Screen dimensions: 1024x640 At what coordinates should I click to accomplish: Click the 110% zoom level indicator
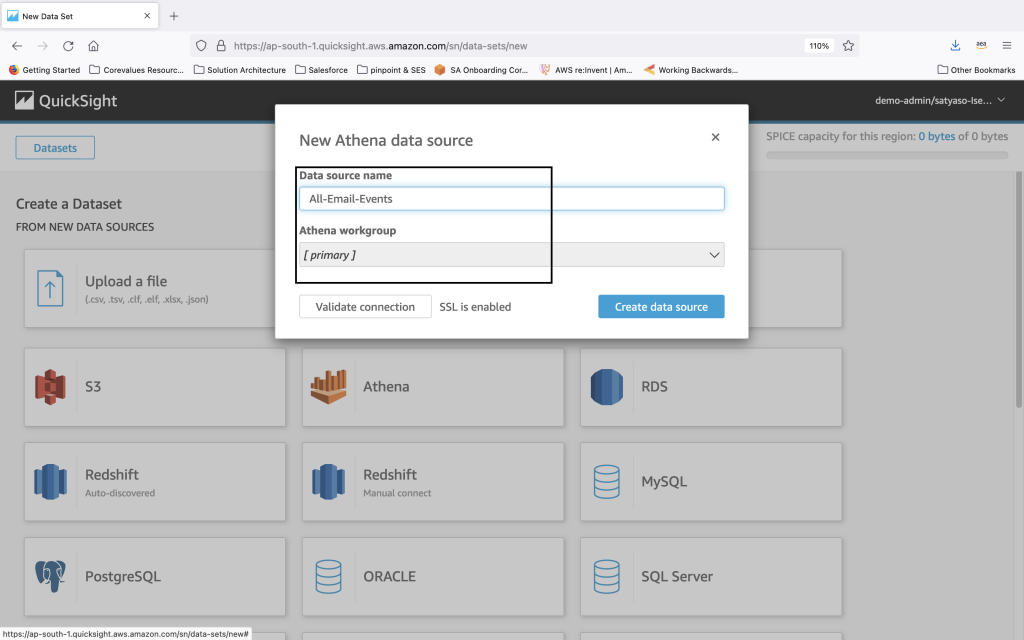tap(819, 46)
